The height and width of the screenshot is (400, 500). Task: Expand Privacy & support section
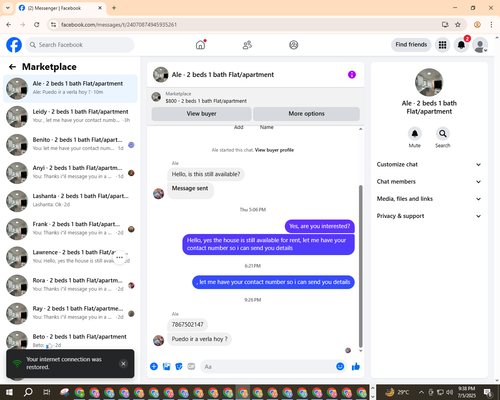[x=429, y=216]
